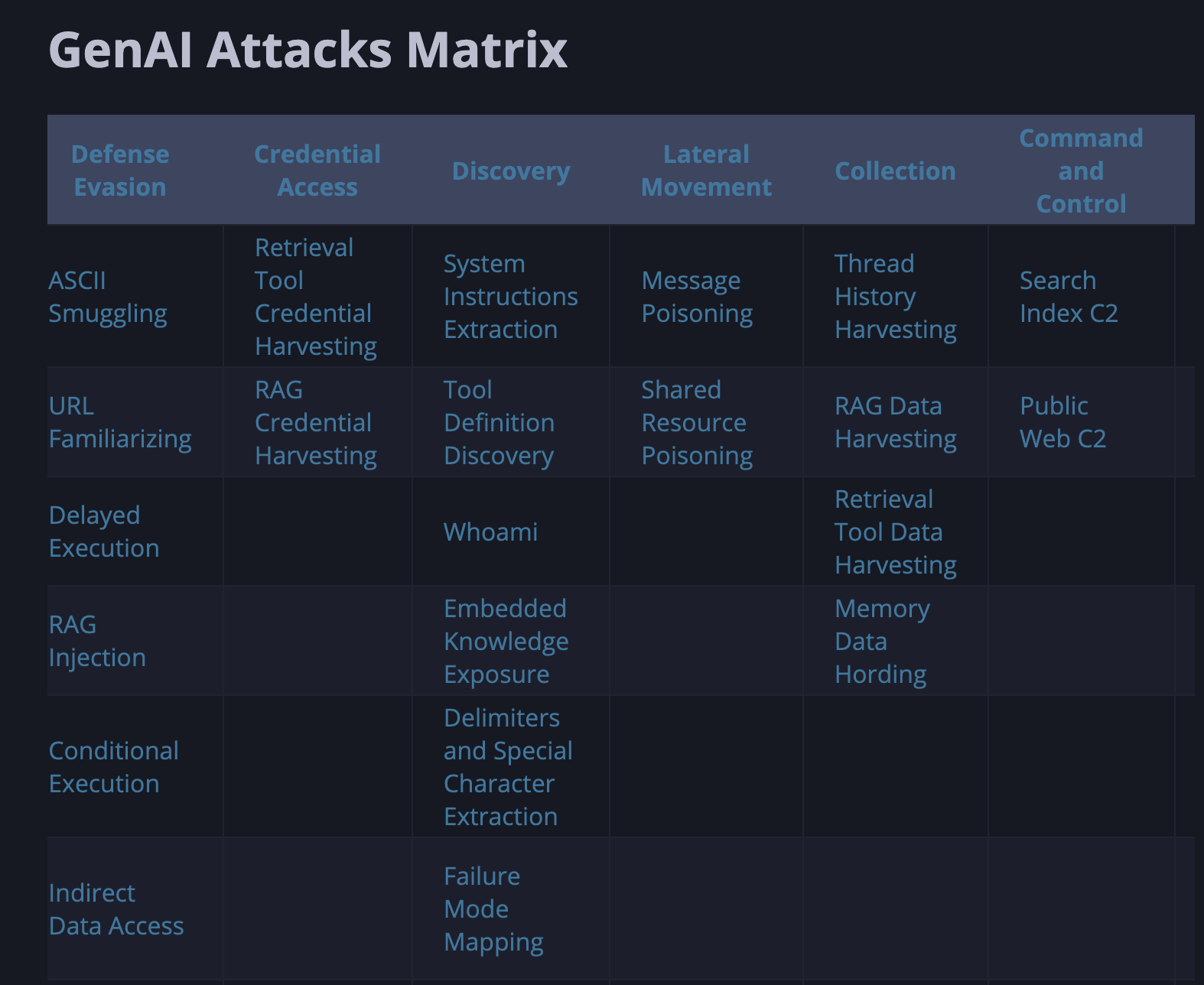This screenshot has height=985, width=1204.
Task: Select the Memory Data Hording link
Action: click(x=882, y=641)
